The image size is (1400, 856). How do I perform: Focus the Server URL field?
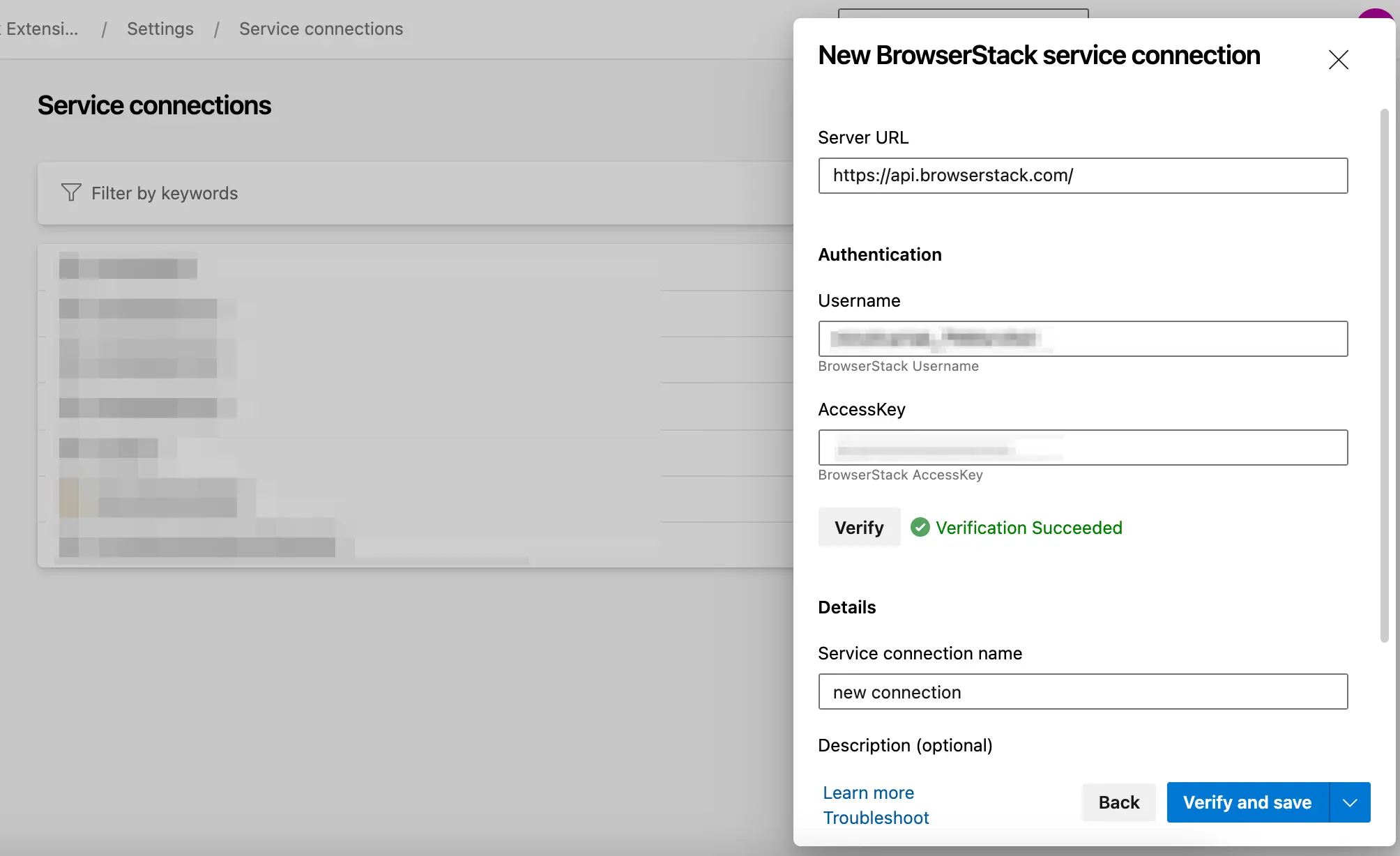click(1082, 176)
